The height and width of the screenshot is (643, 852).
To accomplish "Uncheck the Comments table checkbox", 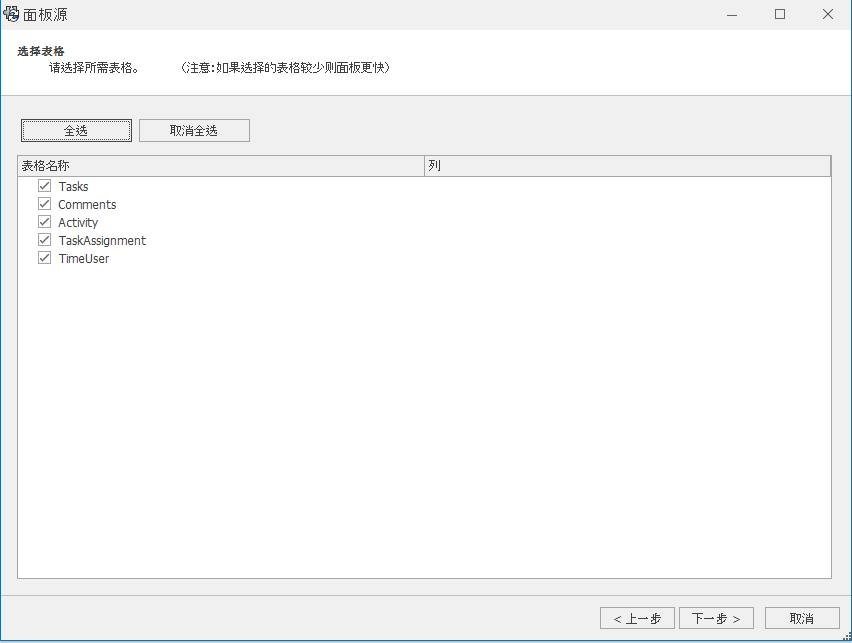I will (45, 204).
